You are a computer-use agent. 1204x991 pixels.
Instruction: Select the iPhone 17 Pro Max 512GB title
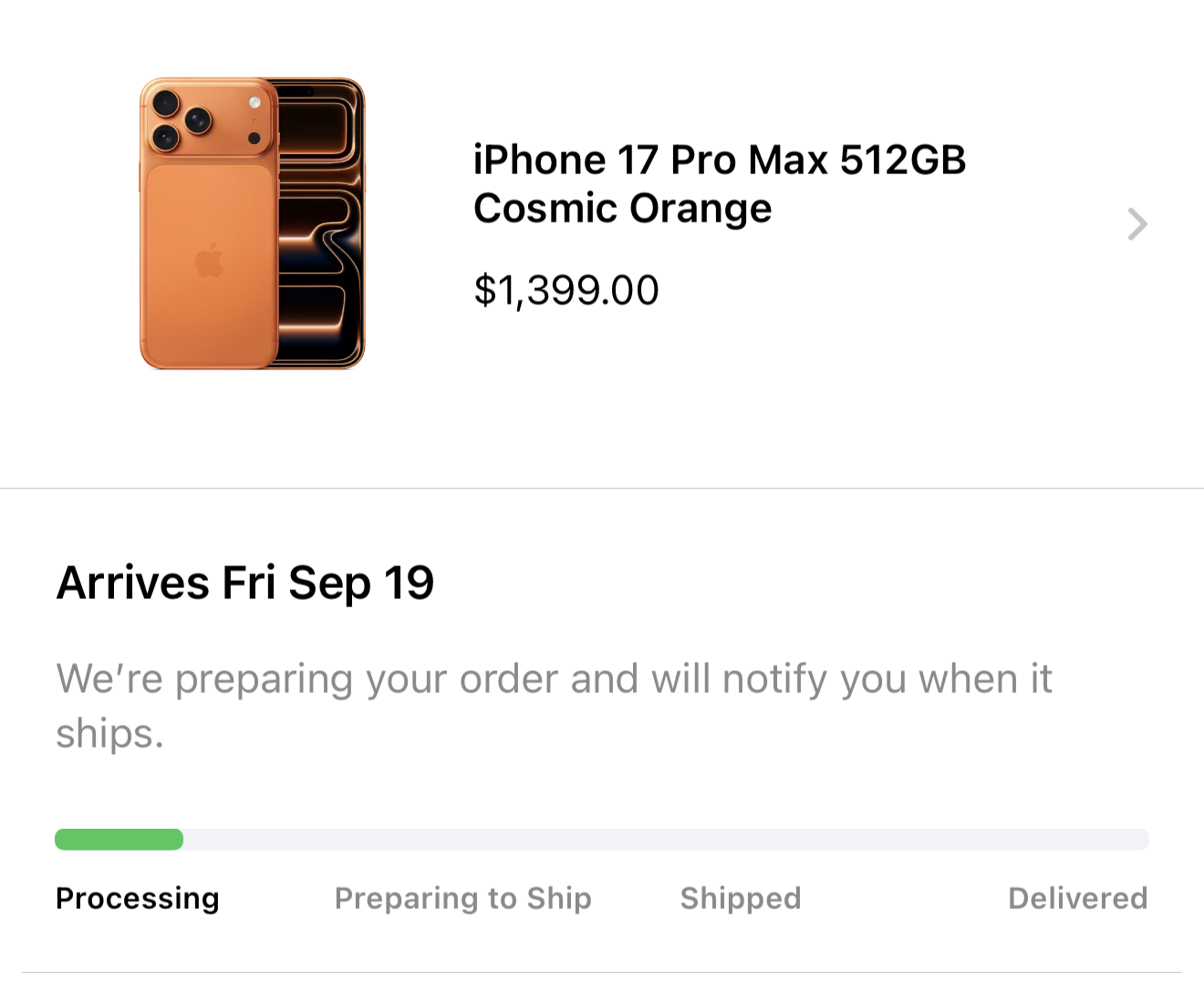tap(719, 160)
